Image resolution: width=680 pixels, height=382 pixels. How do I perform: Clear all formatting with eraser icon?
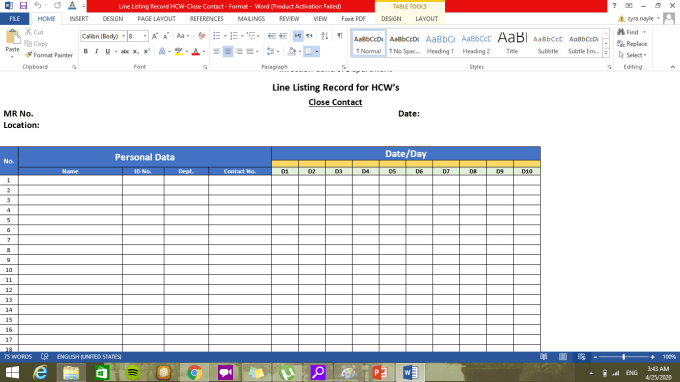pyautogui.click(x=201, y=36)
